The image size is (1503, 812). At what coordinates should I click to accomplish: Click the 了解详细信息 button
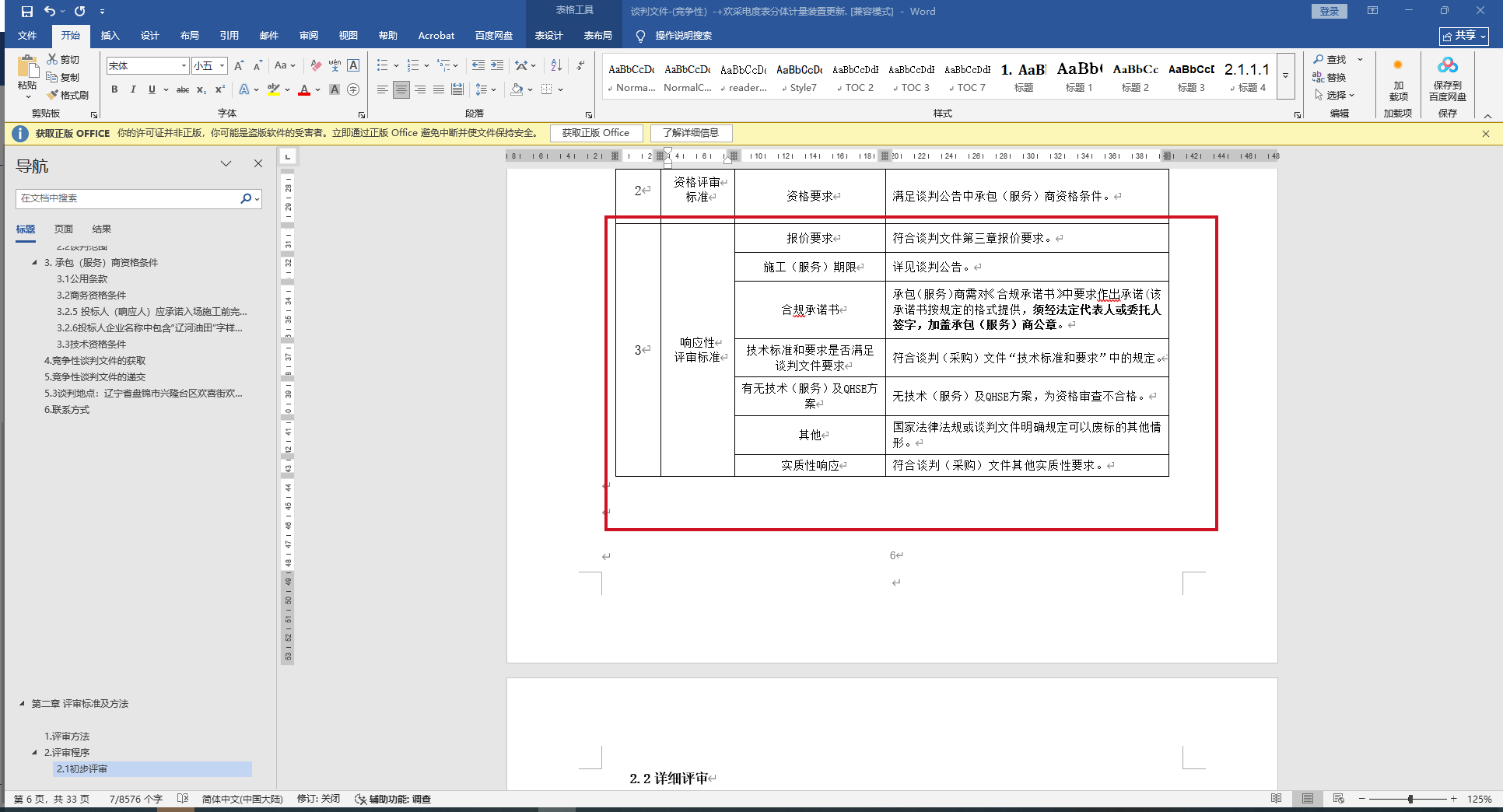click(x=691, y=133)
